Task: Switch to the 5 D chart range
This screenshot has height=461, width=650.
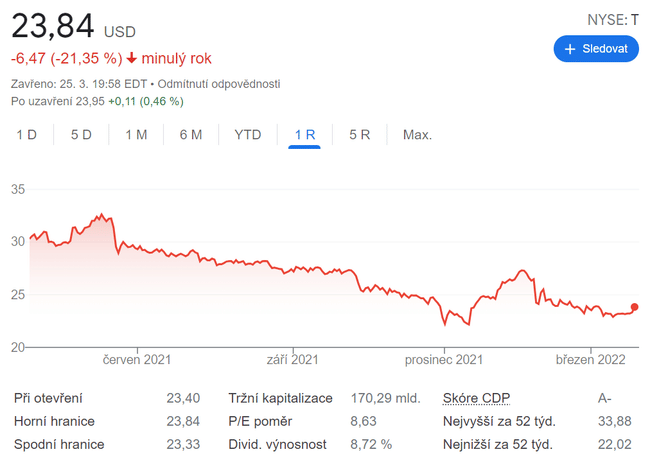Action: (81, 134)
